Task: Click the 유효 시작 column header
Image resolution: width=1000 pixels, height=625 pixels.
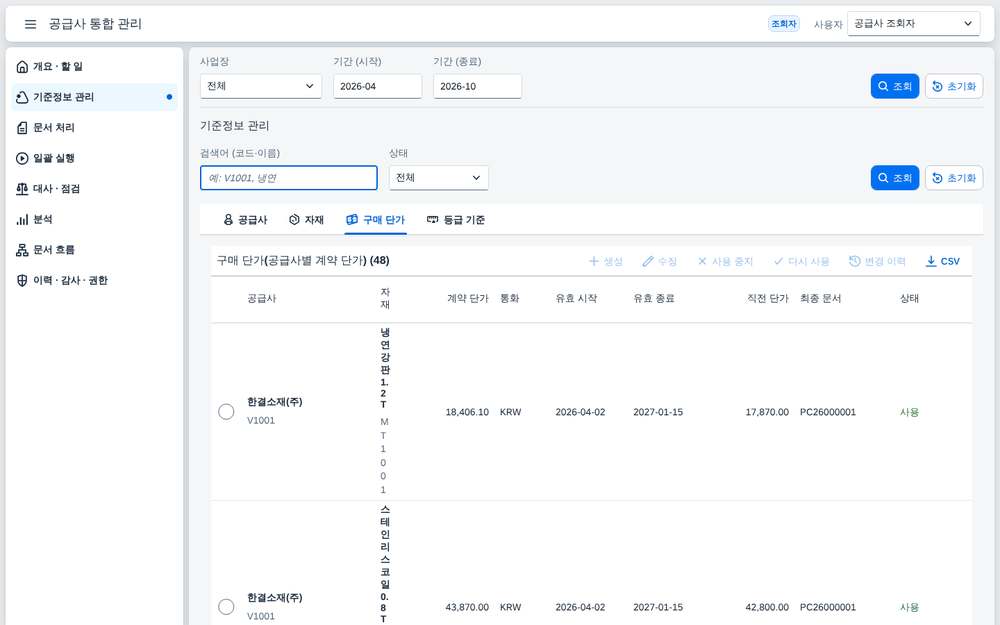Action: tap(577, 298)
